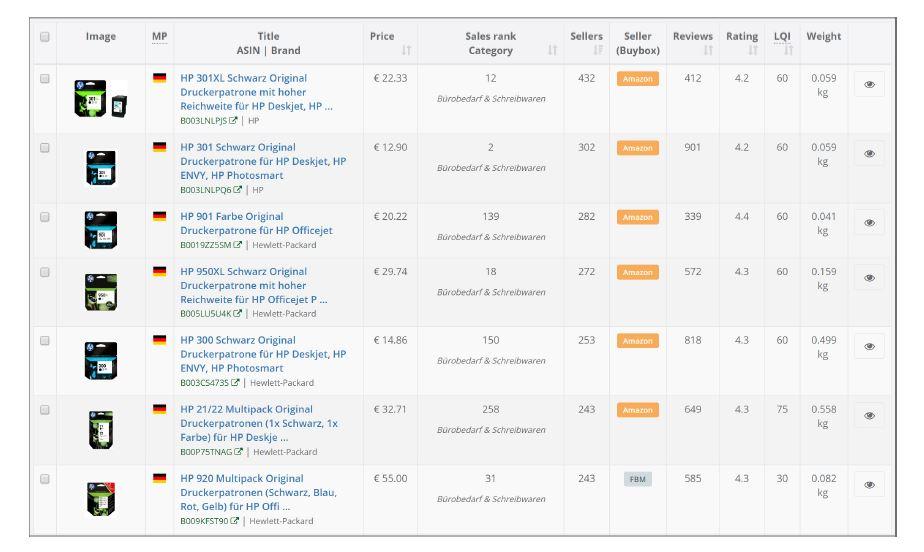This screenshot has width=924, height=552.
Task: Click Amazon buybox badge in HP 21/22 row
Action: coord(638,410)
